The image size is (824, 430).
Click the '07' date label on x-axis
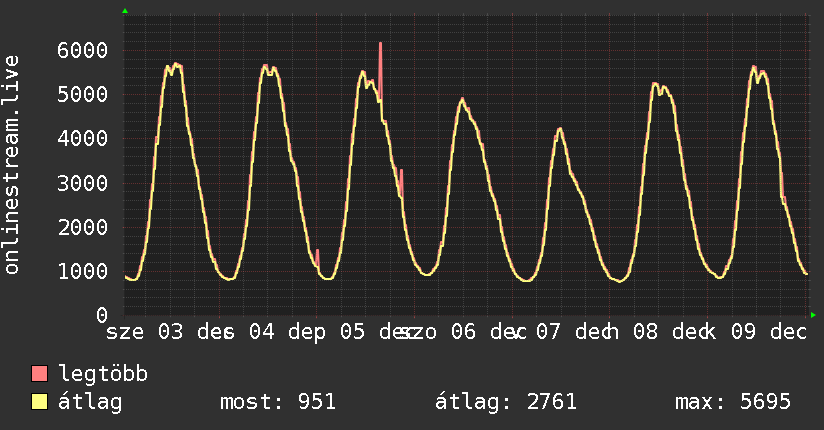pyautogui.click(x=548, y=332)
